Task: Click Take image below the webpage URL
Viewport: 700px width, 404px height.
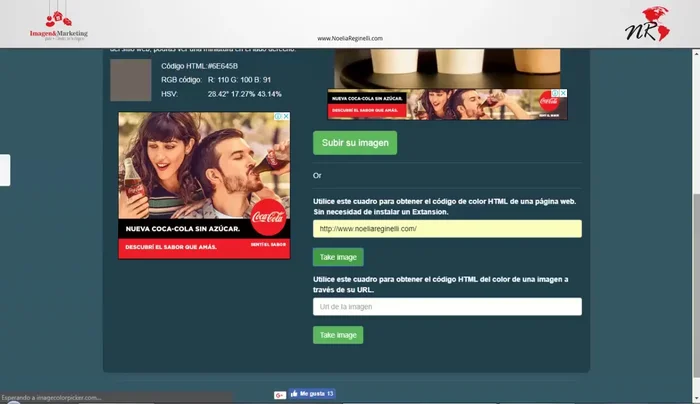Action: [338, 257]
